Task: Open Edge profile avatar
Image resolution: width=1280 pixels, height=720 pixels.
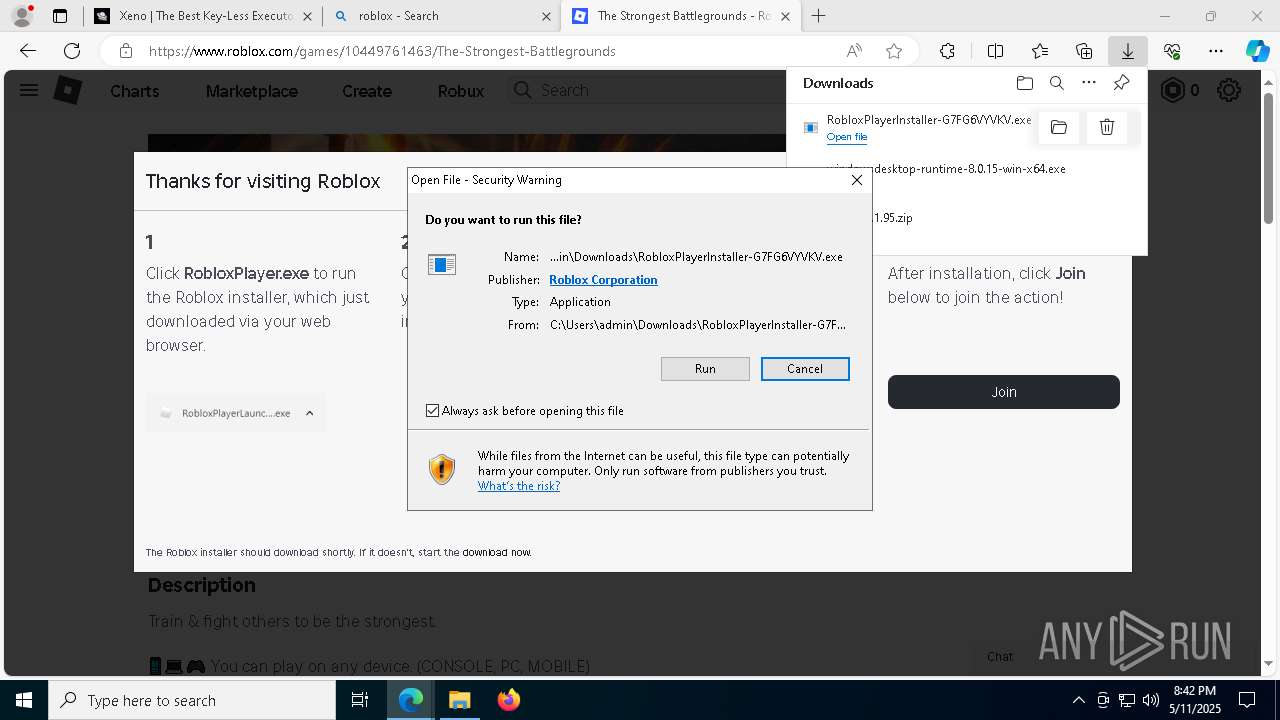Action: [x=21, y=16]
